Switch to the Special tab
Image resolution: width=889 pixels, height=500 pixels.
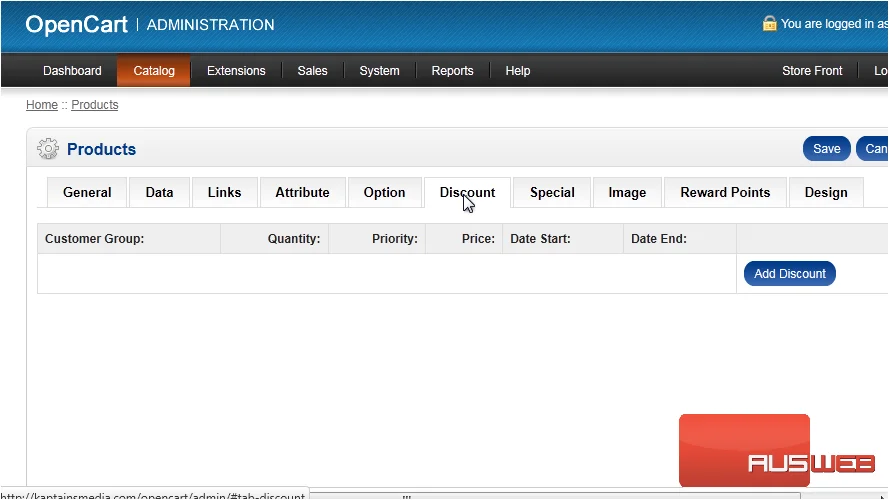[552, 193]
